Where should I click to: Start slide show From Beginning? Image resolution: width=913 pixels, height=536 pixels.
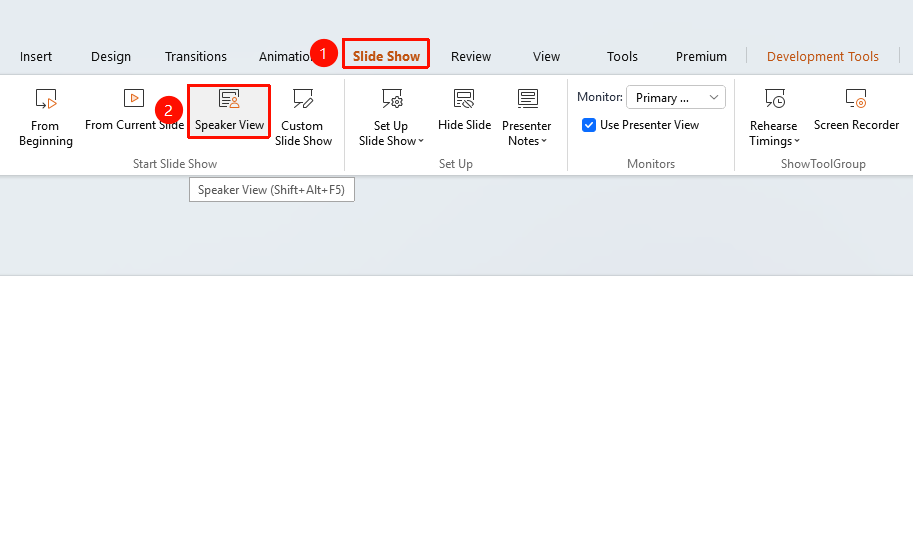point(45,118)
